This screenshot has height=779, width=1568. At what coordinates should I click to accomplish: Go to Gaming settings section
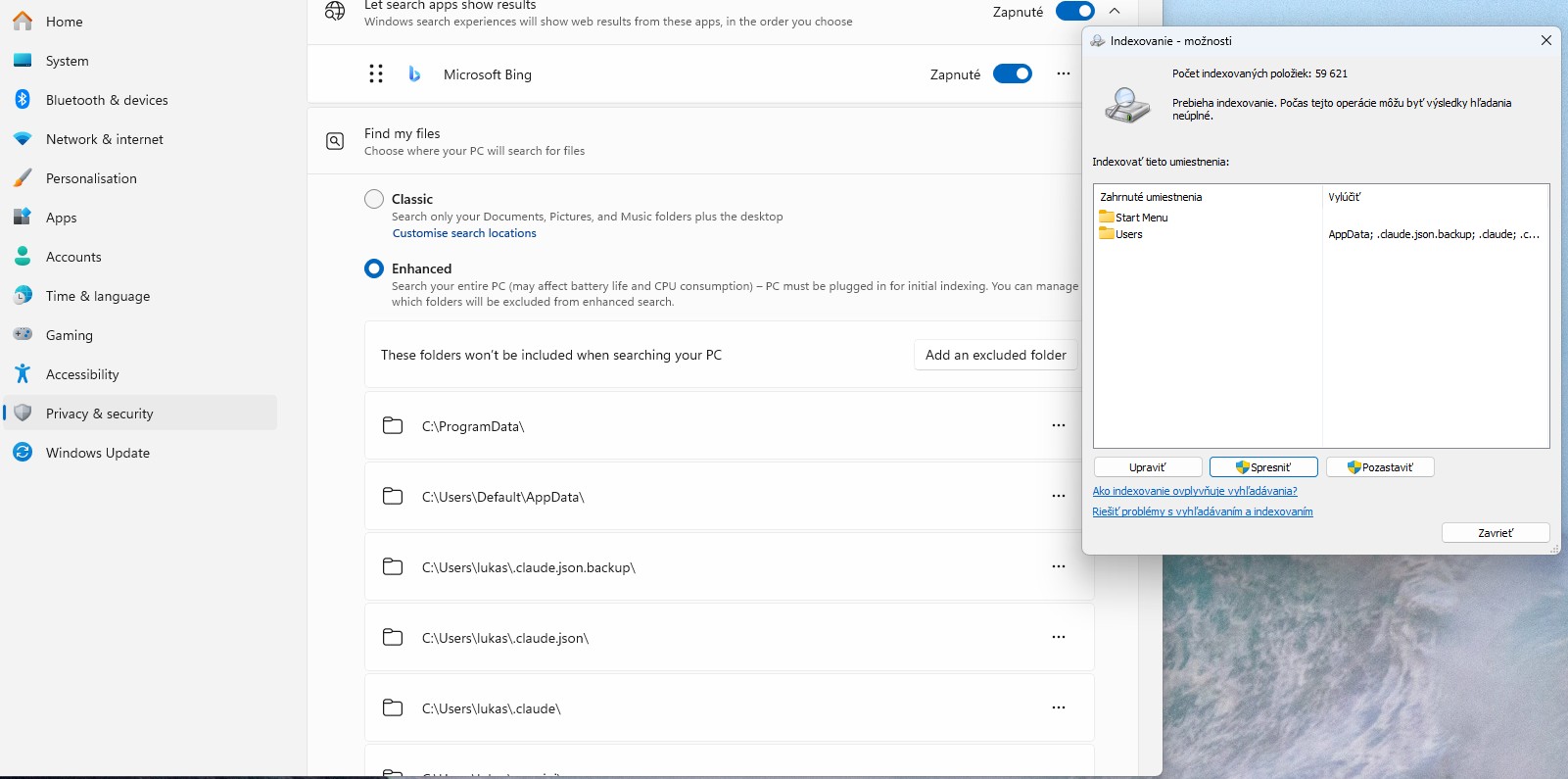coord(70,335)
